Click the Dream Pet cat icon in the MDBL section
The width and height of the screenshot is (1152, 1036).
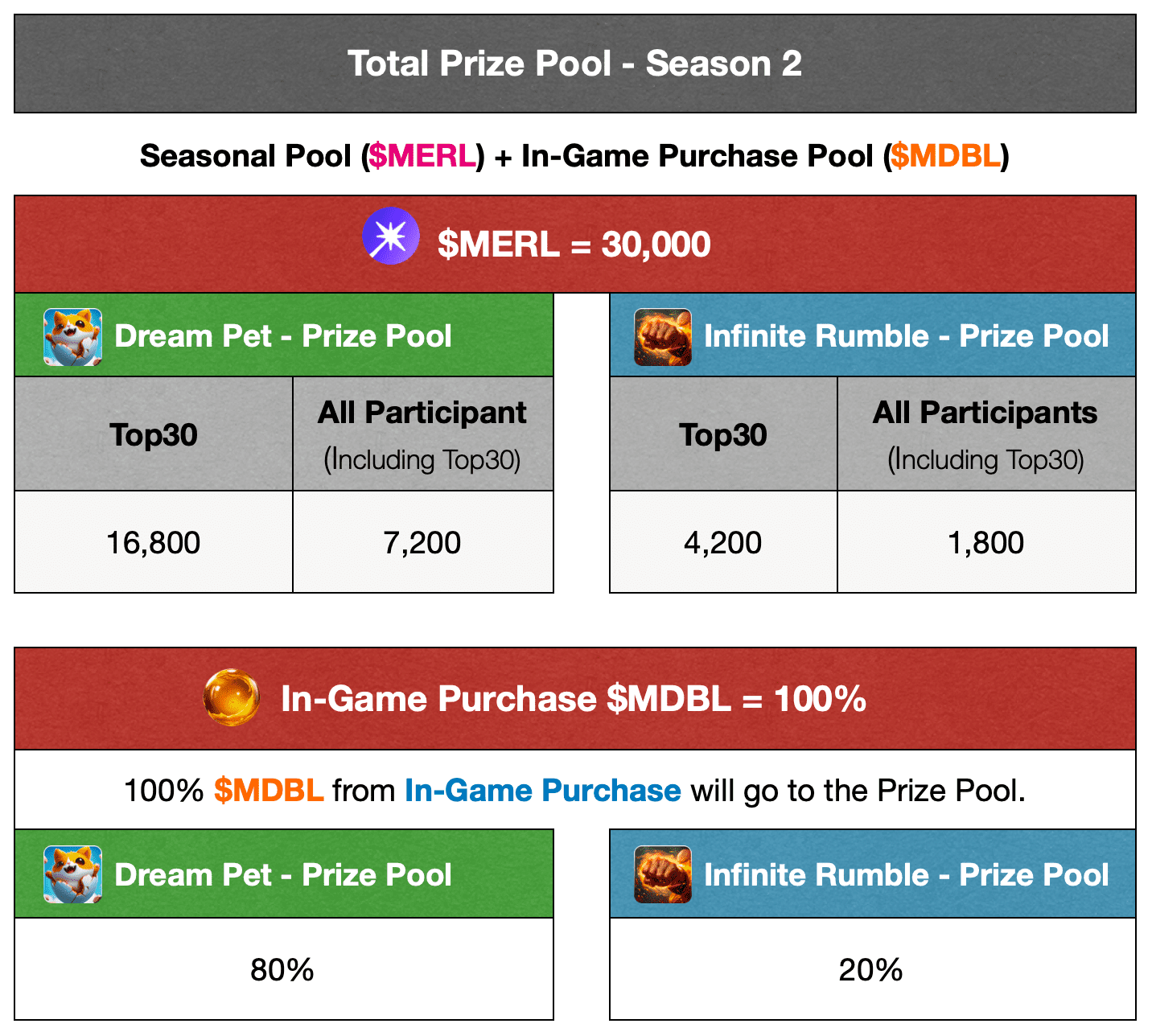point(72,874)
